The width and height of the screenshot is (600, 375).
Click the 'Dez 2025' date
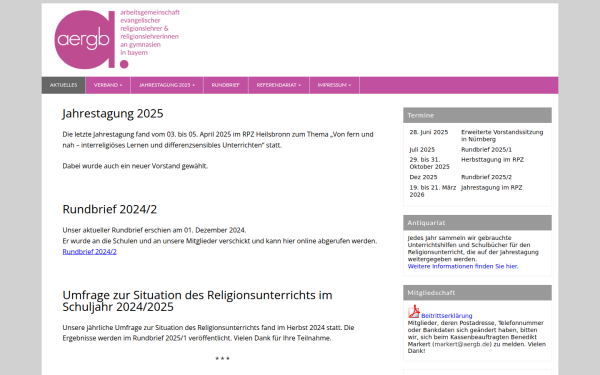coord(423,177)
